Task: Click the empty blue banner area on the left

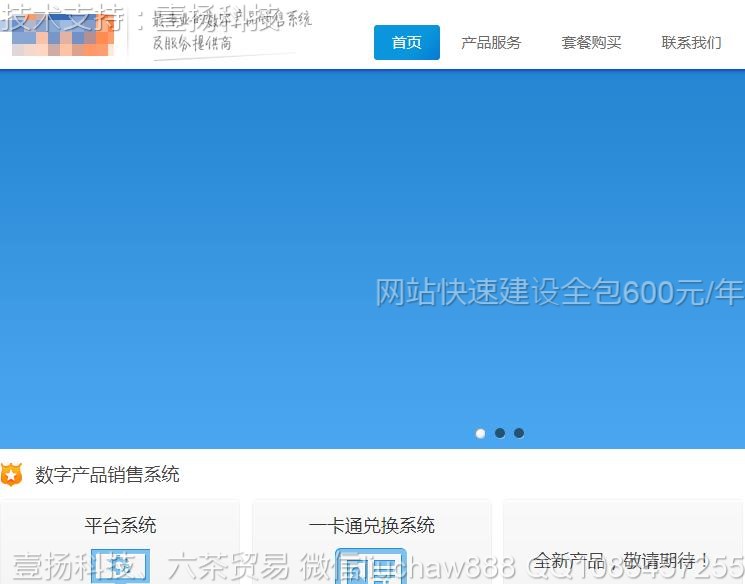Action: tap(150, 250)
